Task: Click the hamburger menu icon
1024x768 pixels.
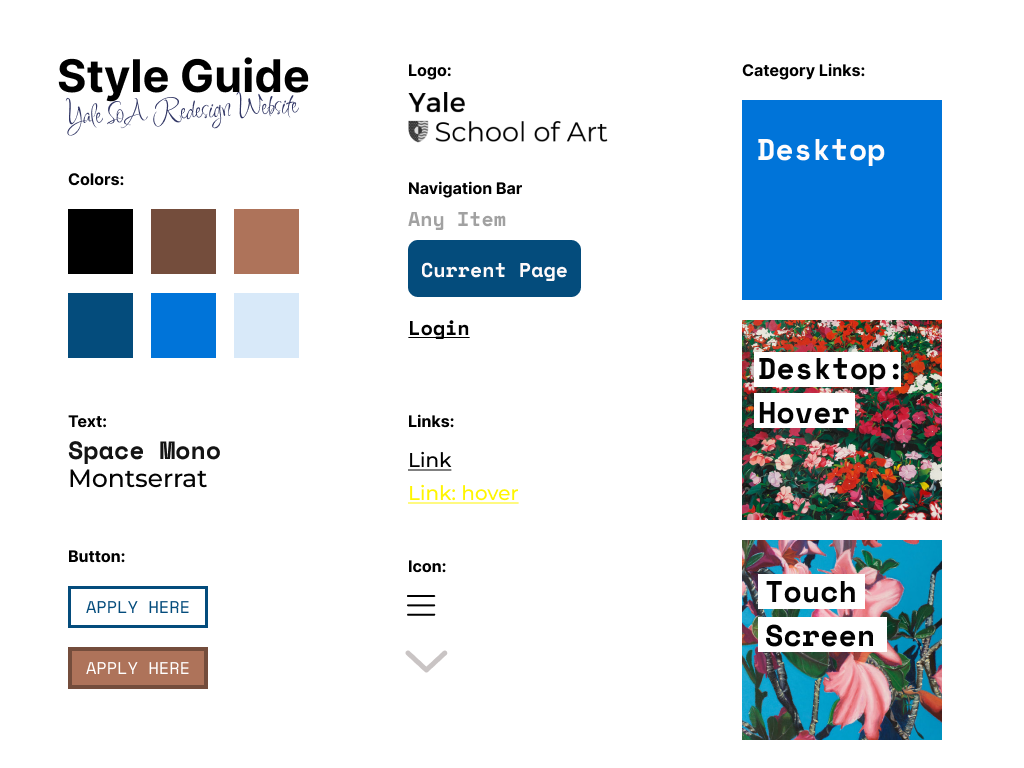Action: (421, 605)
